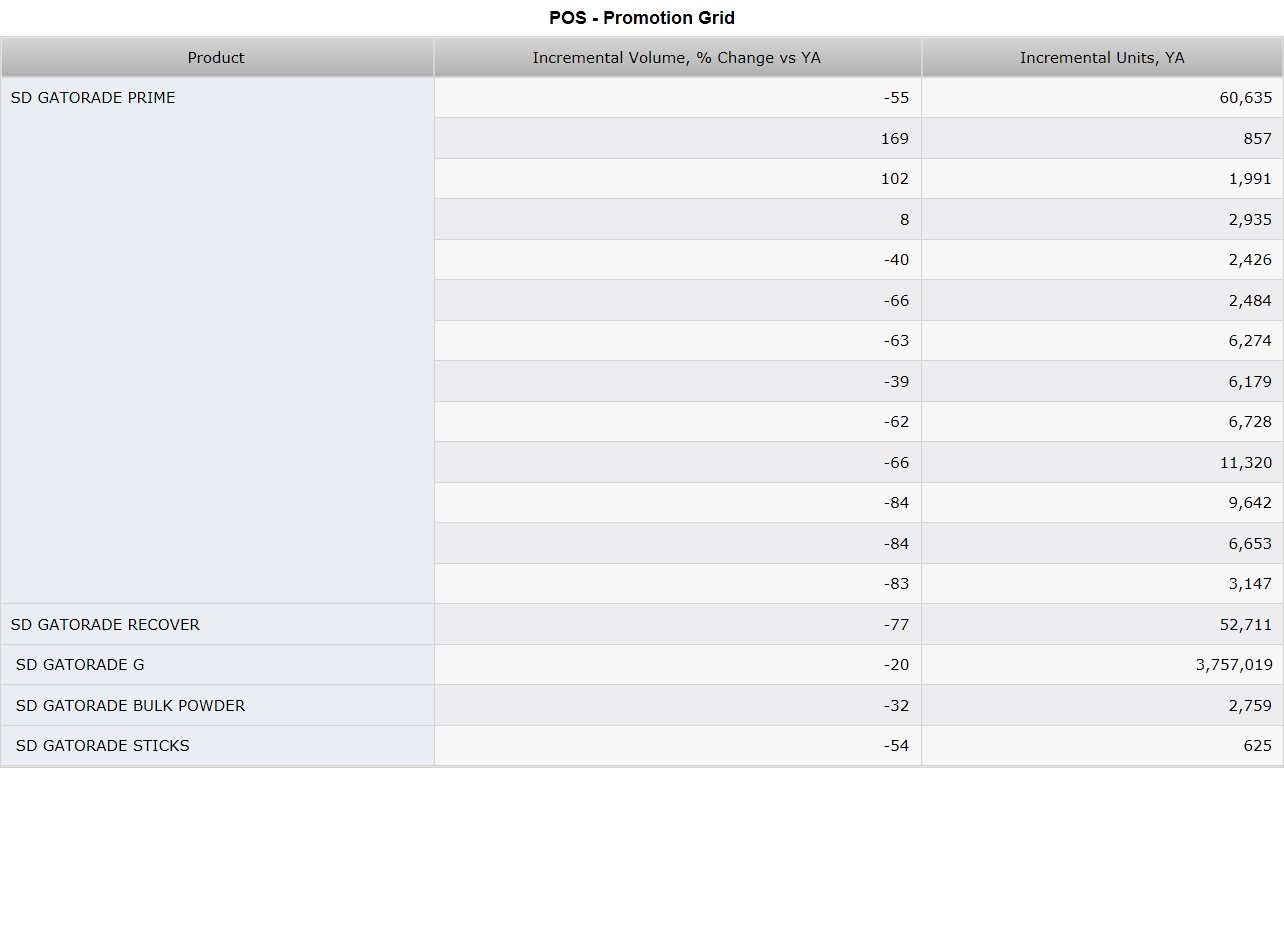This screenshot has height=946, width=1284.
Task: Click the 6,728 incremental units cell
Action: pos(1102,422)
